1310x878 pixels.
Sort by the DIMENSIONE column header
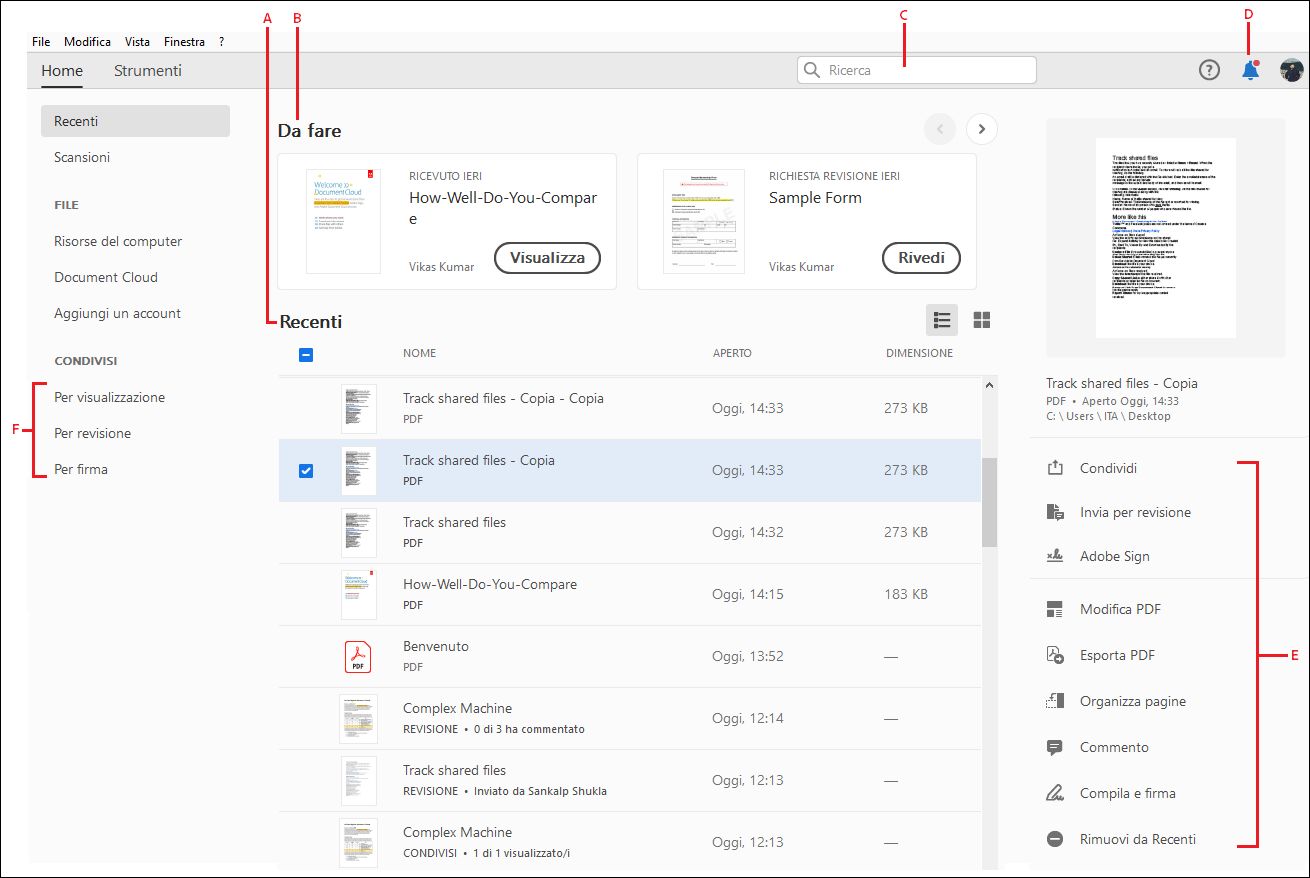pos(919,353)
